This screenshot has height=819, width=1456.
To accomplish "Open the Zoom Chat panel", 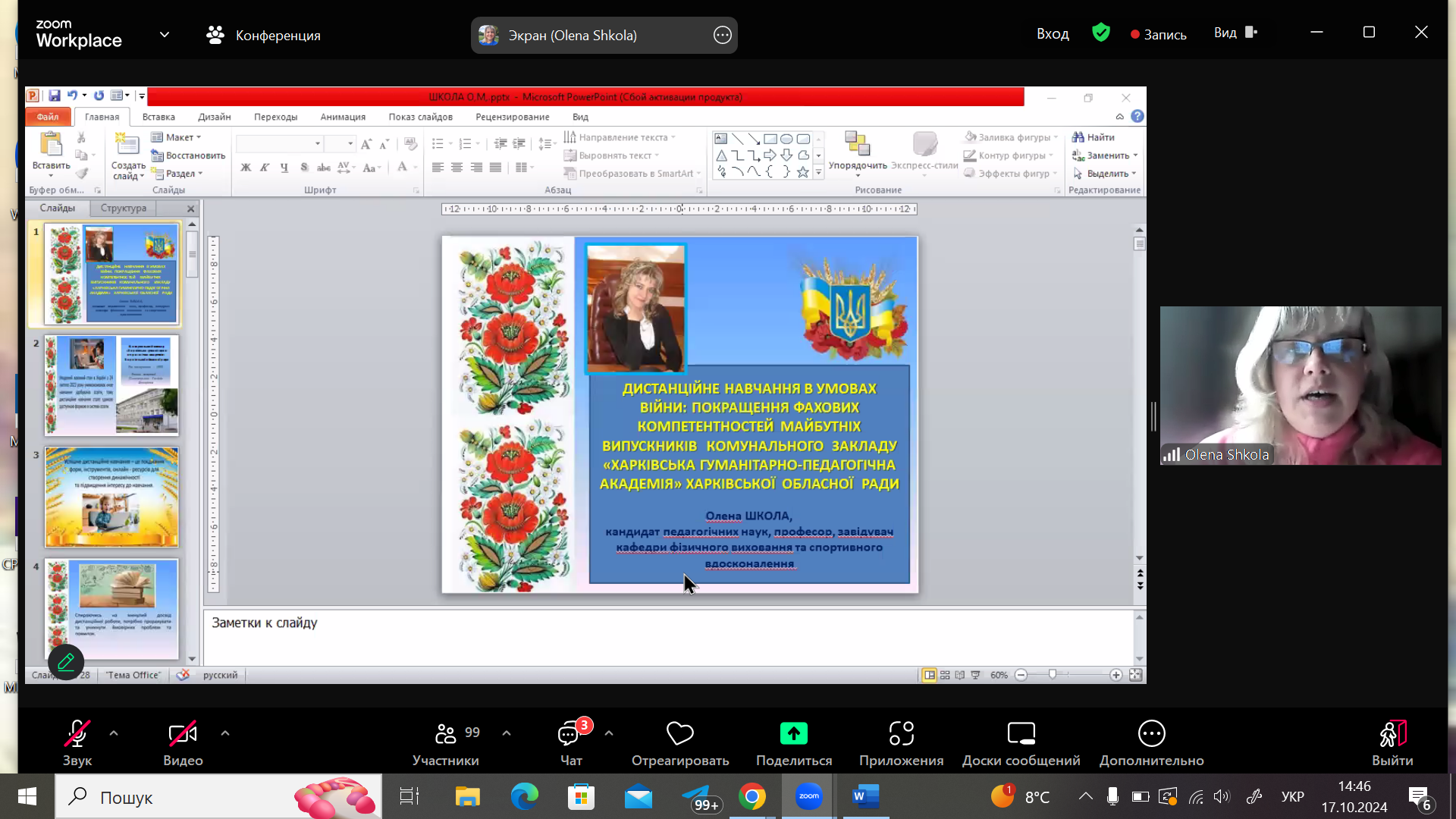I will (x=570, y=734).
